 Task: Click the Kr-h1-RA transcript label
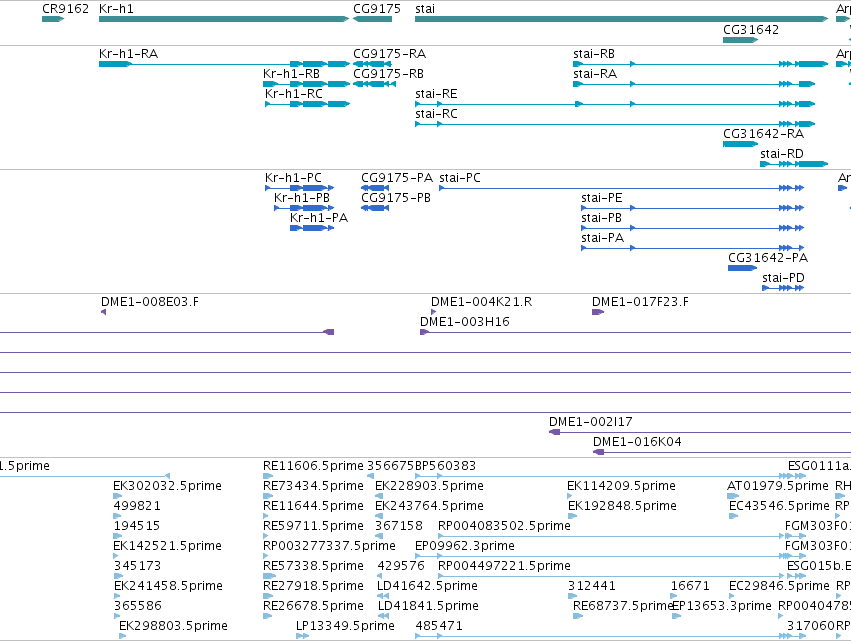tap(129, 54)
